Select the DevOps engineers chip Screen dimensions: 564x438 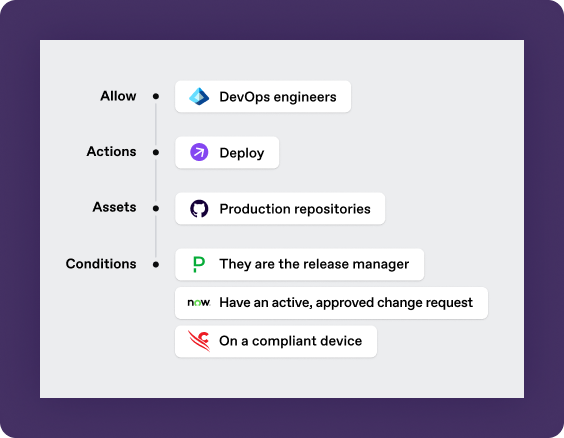(x=263, y=97)
